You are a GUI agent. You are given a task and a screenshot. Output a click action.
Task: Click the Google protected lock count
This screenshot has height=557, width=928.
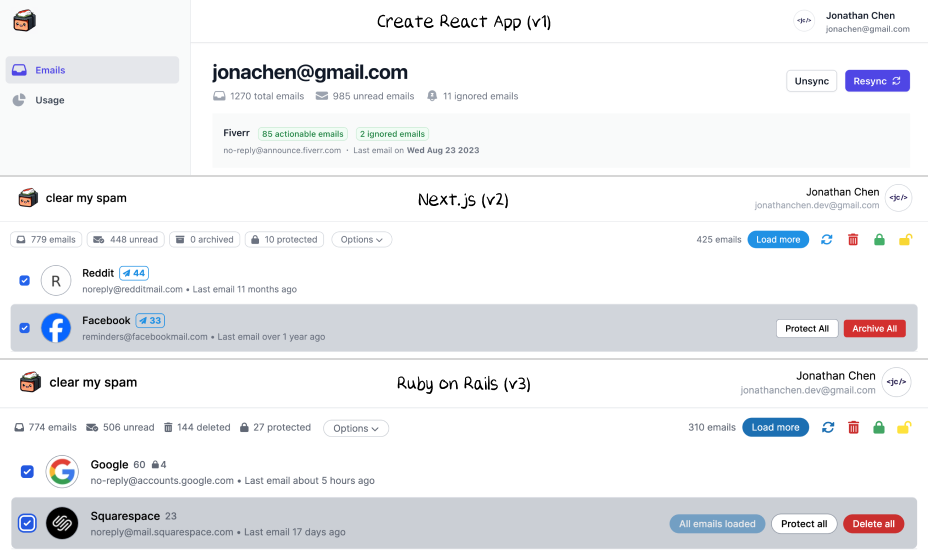point(159,465)
